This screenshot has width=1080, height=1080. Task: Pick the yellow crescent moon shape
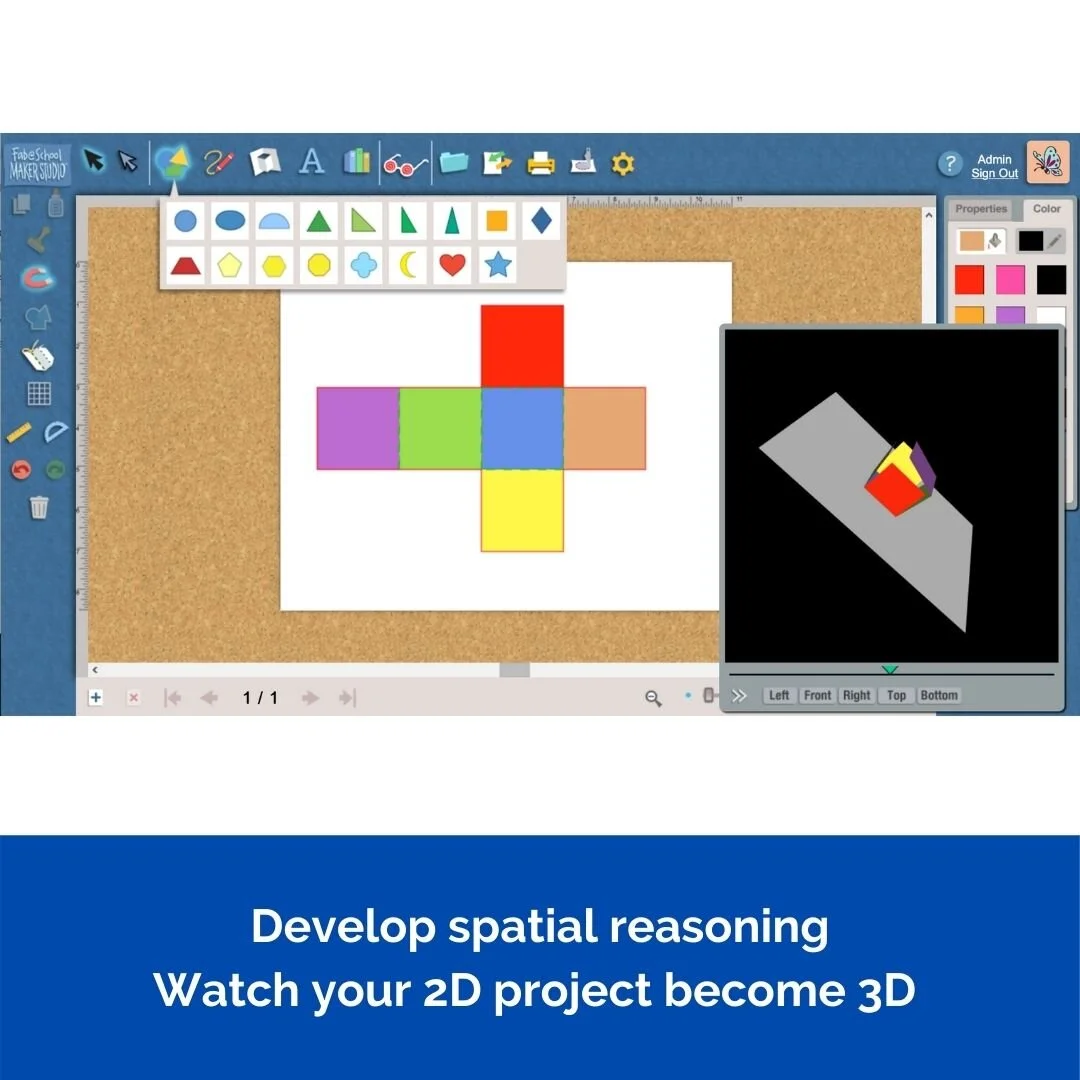click(x=408, y=265)
